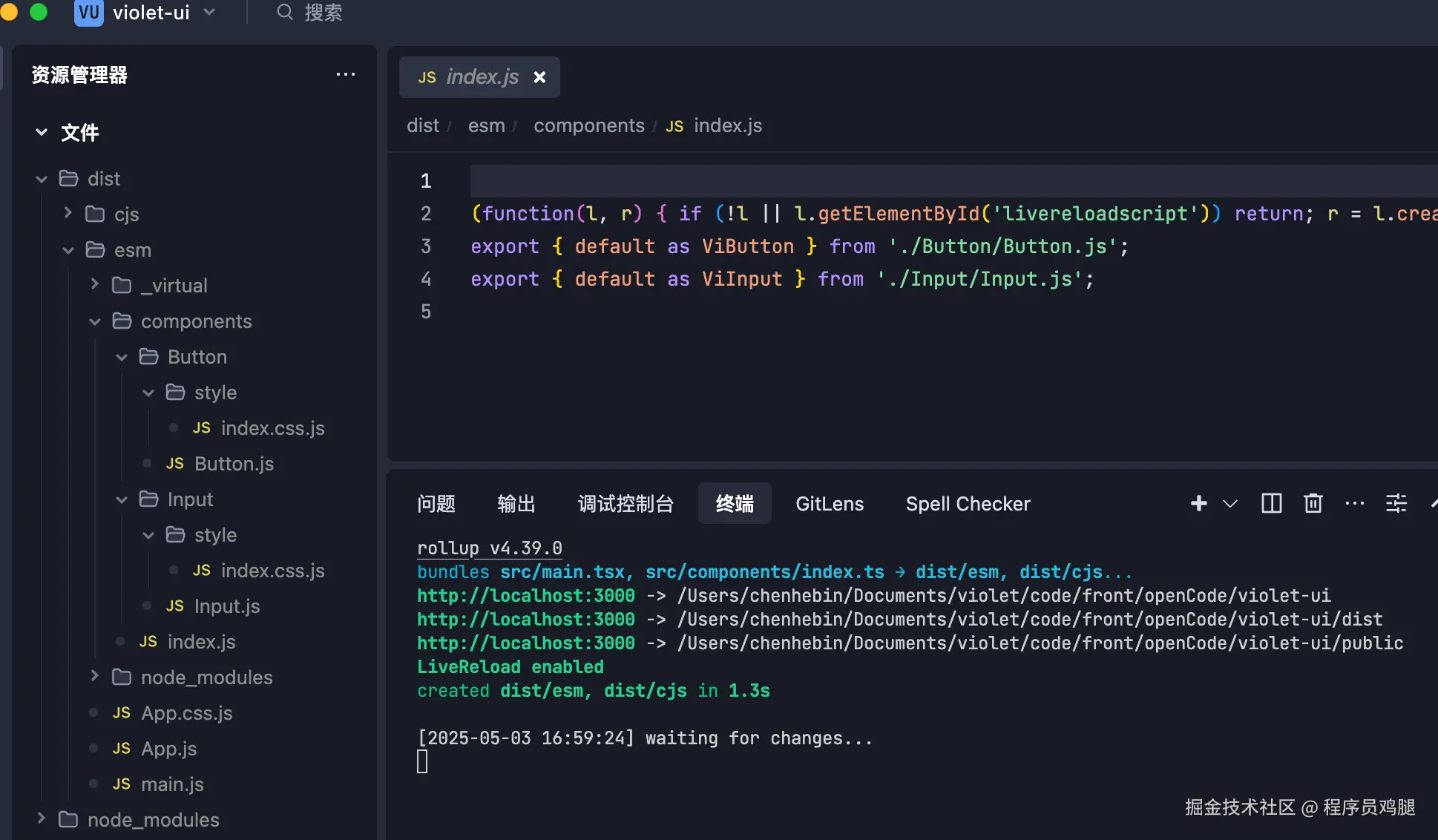This screenshot has height=840, width=1438.
Task: Click components in the breadcrumb path
Action: pyautogui.click(x=588, y=125)
